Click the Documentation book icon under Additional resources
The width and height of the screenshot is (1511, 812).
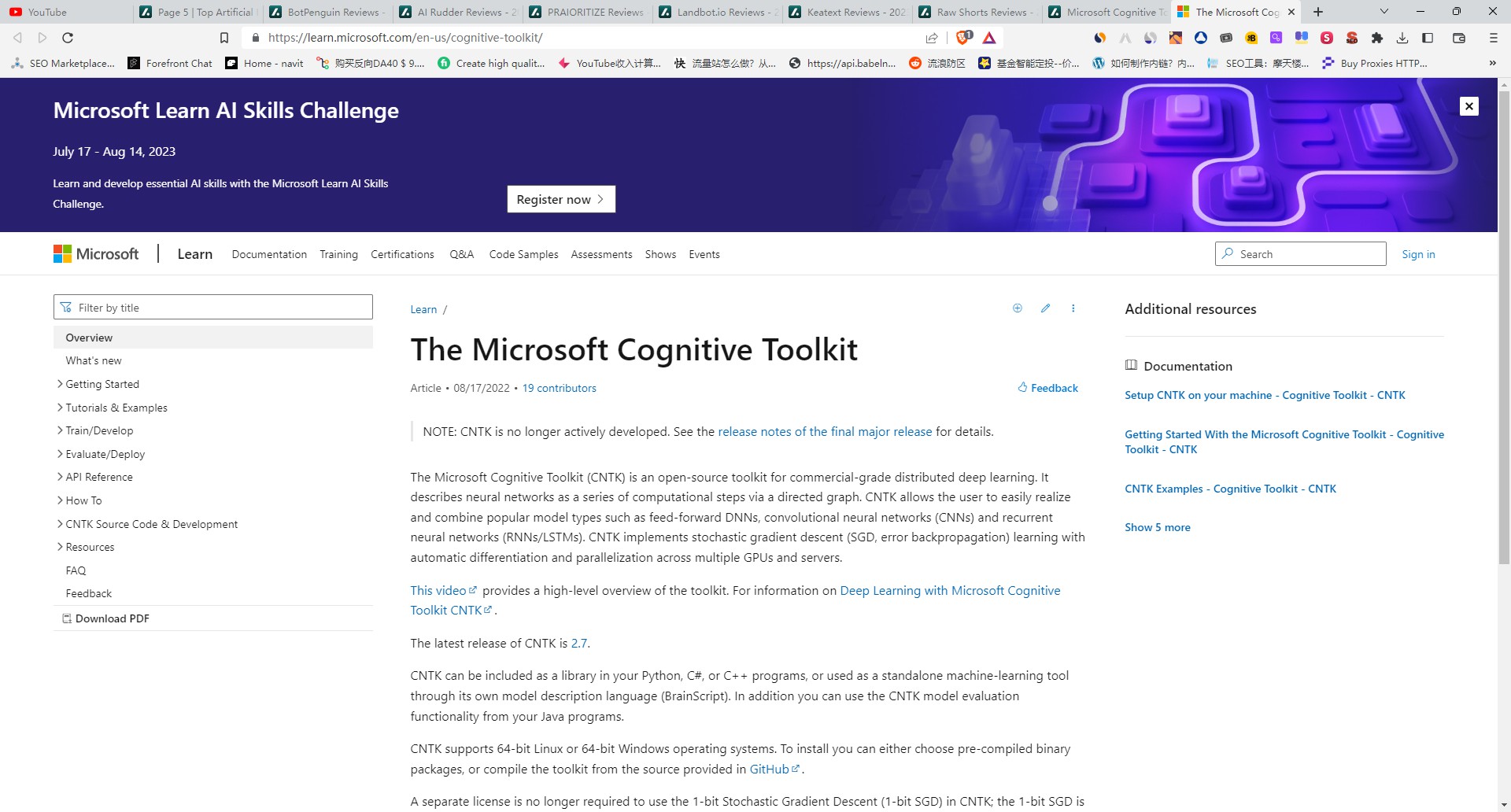click(x=1131, y=364)
